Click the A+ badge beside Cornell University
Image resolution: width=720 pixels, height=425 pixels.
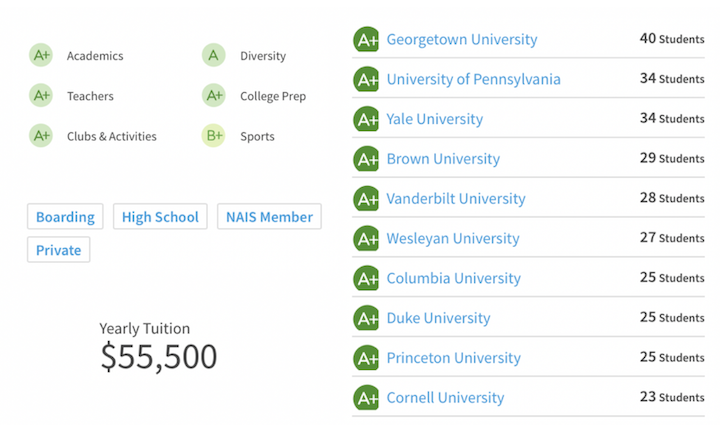(x=366, y=397)
